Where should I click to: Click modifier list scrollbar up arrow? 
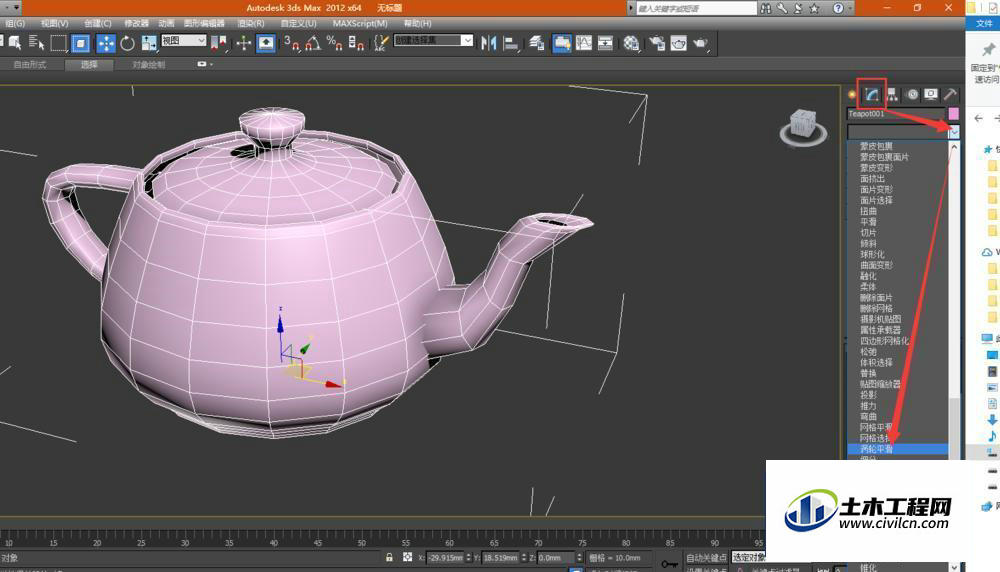pos(954,147)
